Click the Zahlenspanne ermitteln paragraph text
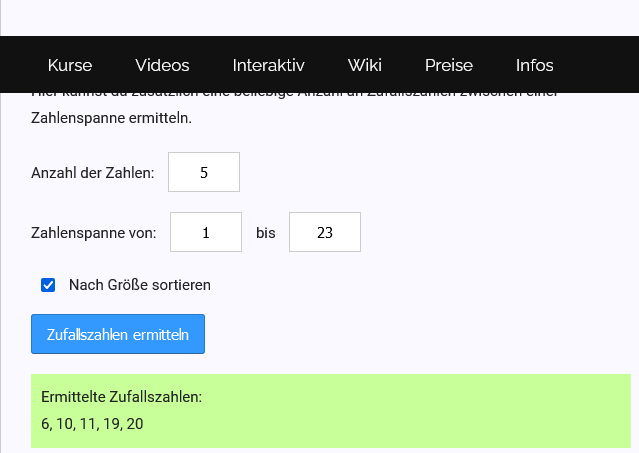Screen dimensions: 639x453 tap(111, 118)
